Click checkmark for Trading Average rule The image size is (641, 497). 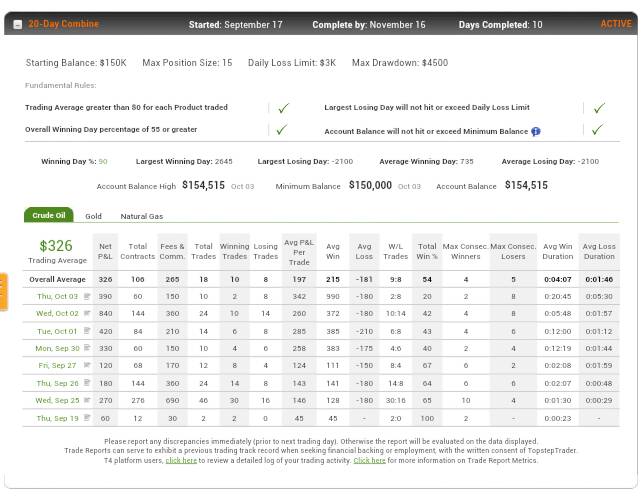283,108
